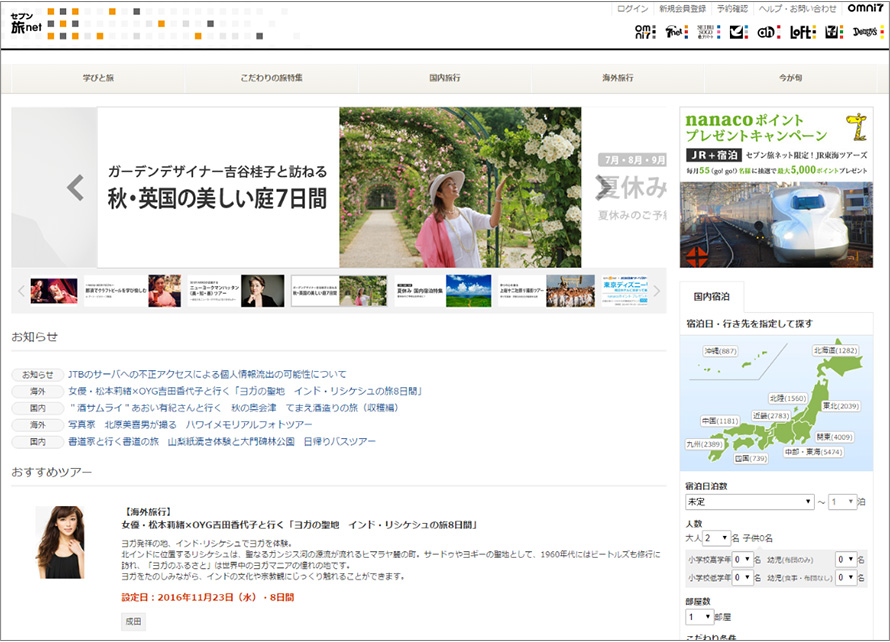
Task: Open the 7net shopping icon
Action: point(677,32)
